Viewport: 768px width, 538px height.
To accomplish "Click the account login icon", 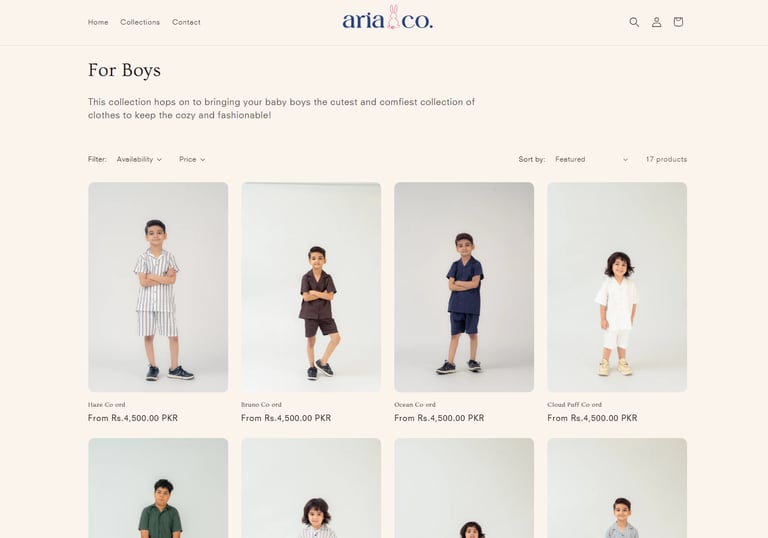I will pyautogui.click(x=656, y=22).
